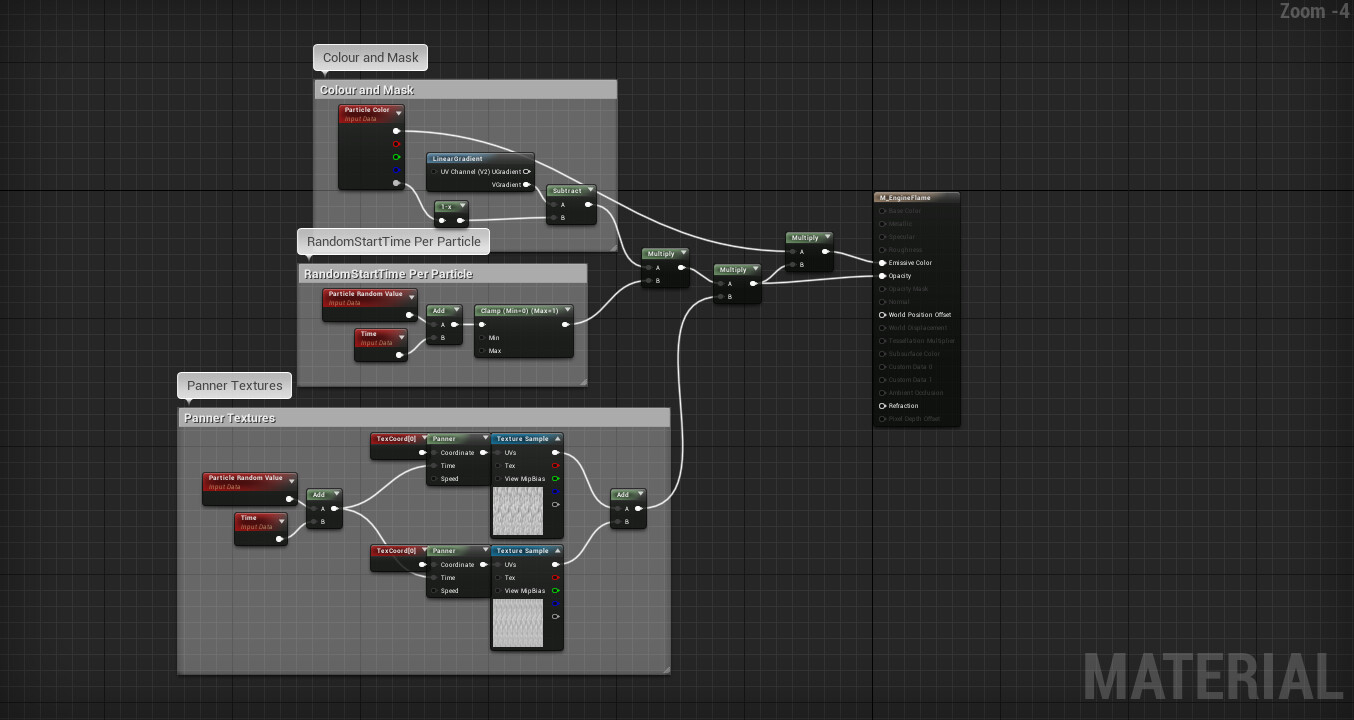This screenshot has height=720, width=1354.
Task: Click the upper Texture Sample preview thumbnail
Action: (517, 512)
